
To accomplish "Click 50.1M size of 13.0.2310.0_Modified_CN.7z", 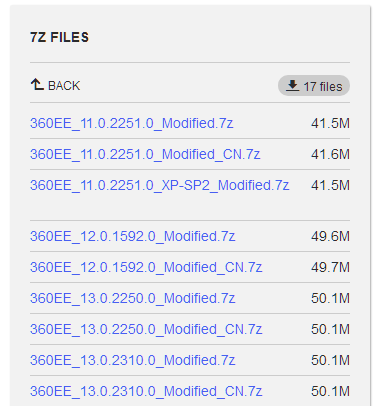I will 330,391.
